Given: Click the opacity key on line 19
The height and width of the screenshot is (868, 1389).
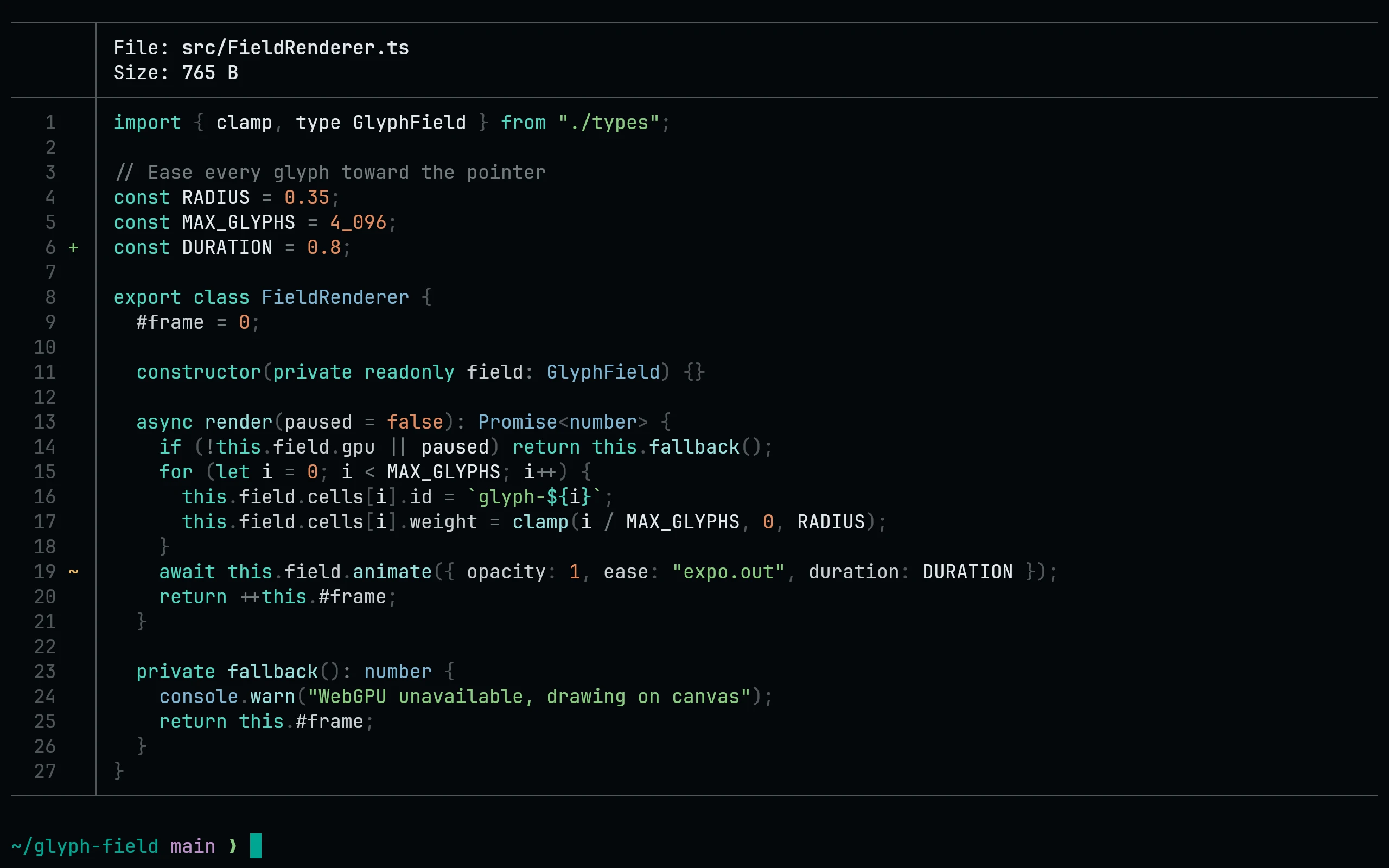Looking at the screenshot, I should point(506,572).
